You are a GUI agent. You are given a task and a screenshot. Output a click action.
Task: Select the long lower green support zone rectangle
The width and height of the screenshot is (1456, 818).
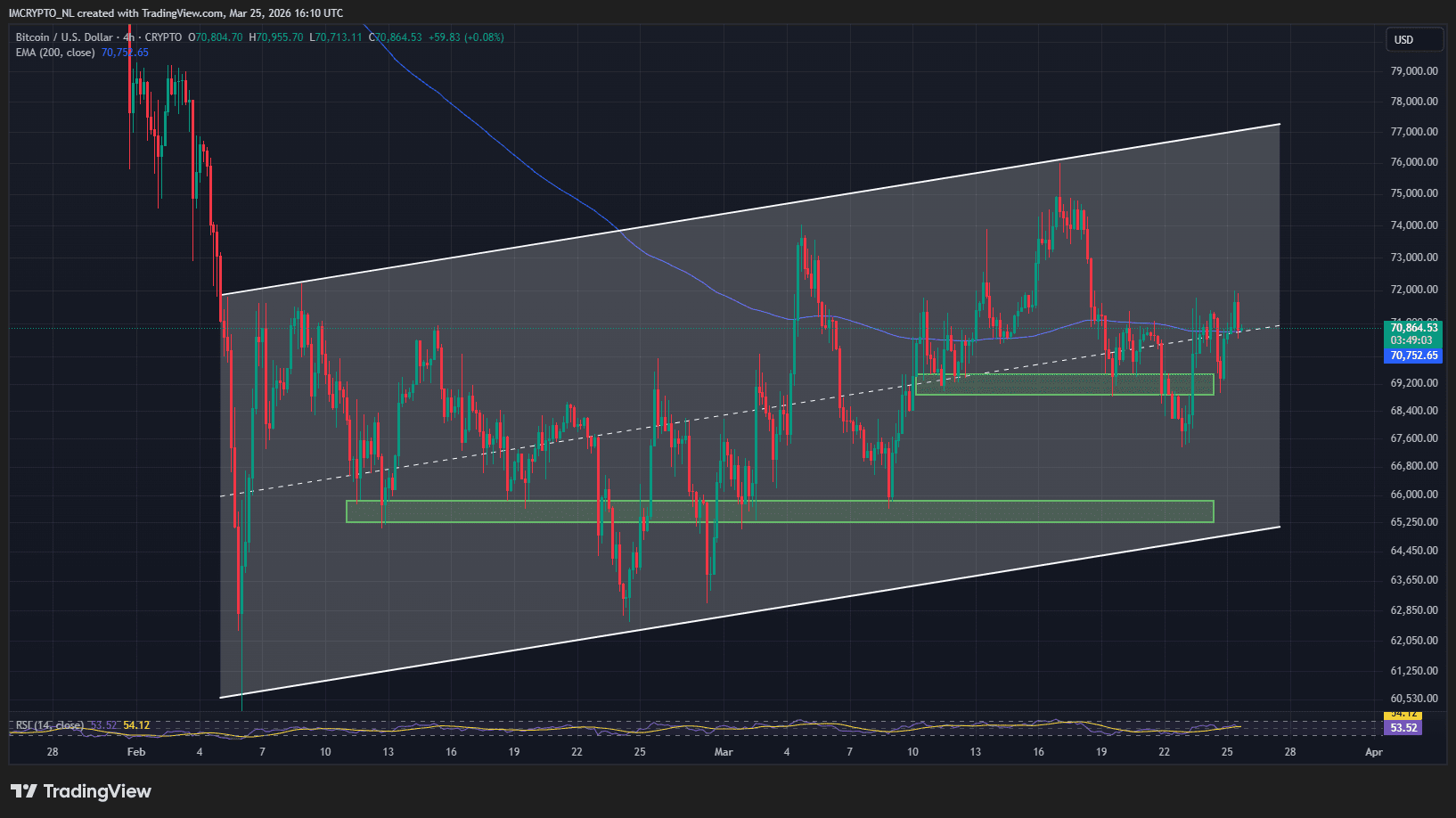click(779, 511)
